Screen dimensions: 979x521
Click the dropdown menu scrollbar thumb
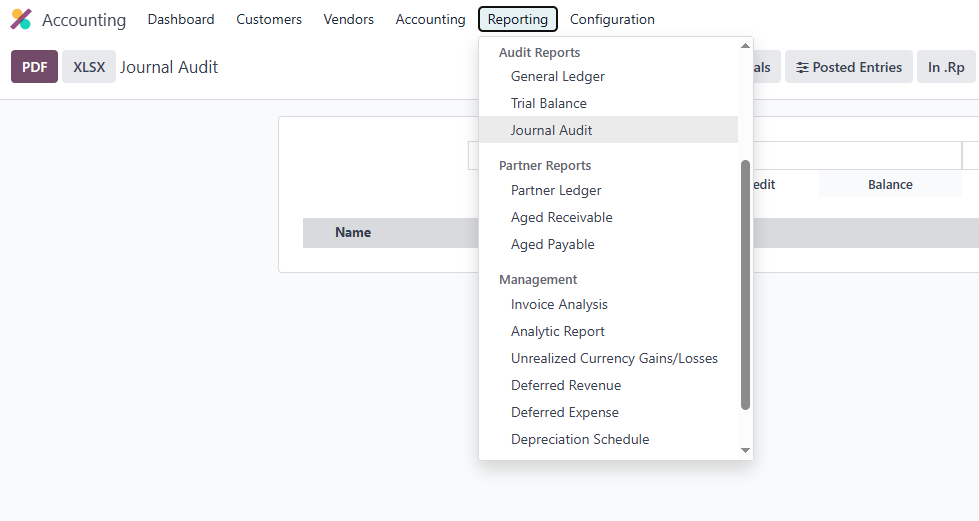point(745,285)
